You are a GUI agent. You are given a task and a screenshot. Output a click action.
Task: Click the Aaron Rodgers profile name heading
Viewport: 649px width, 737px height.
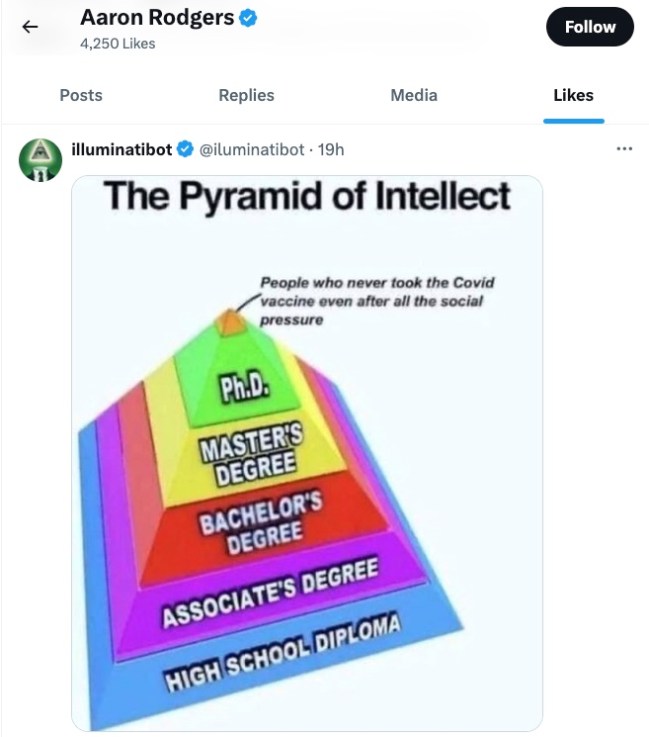[157, 18]
